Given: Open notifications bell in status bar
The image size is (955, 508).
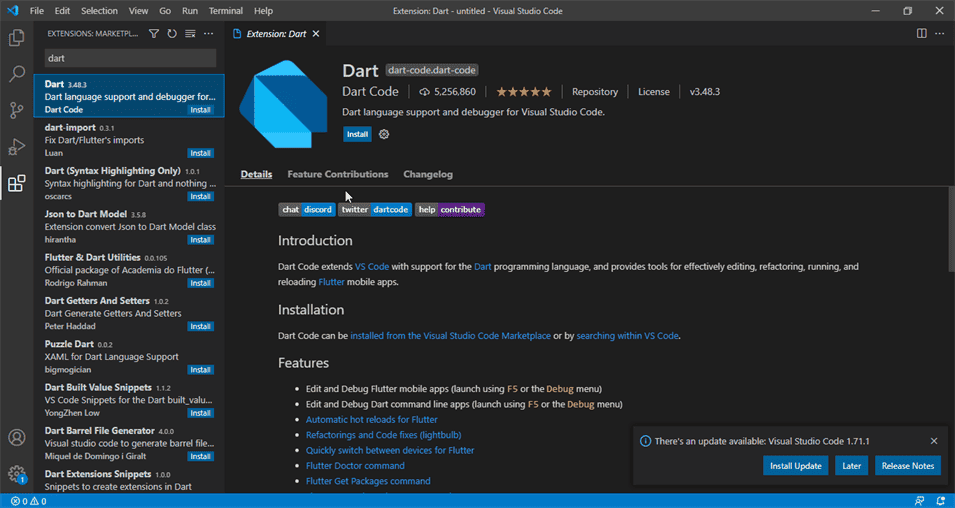Looking at the screenshot, I should (x=941, y=501).
